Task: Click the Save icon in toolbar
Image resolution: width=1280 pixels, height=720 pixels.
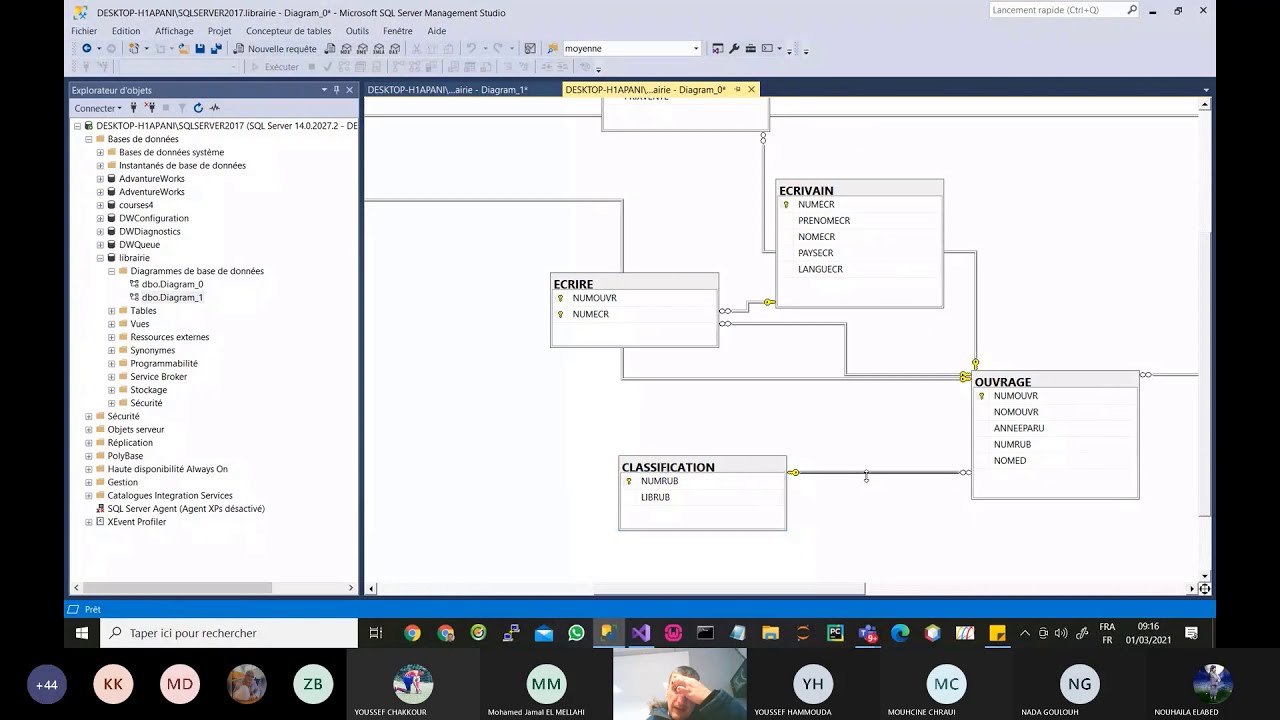Action: point(200,49)
